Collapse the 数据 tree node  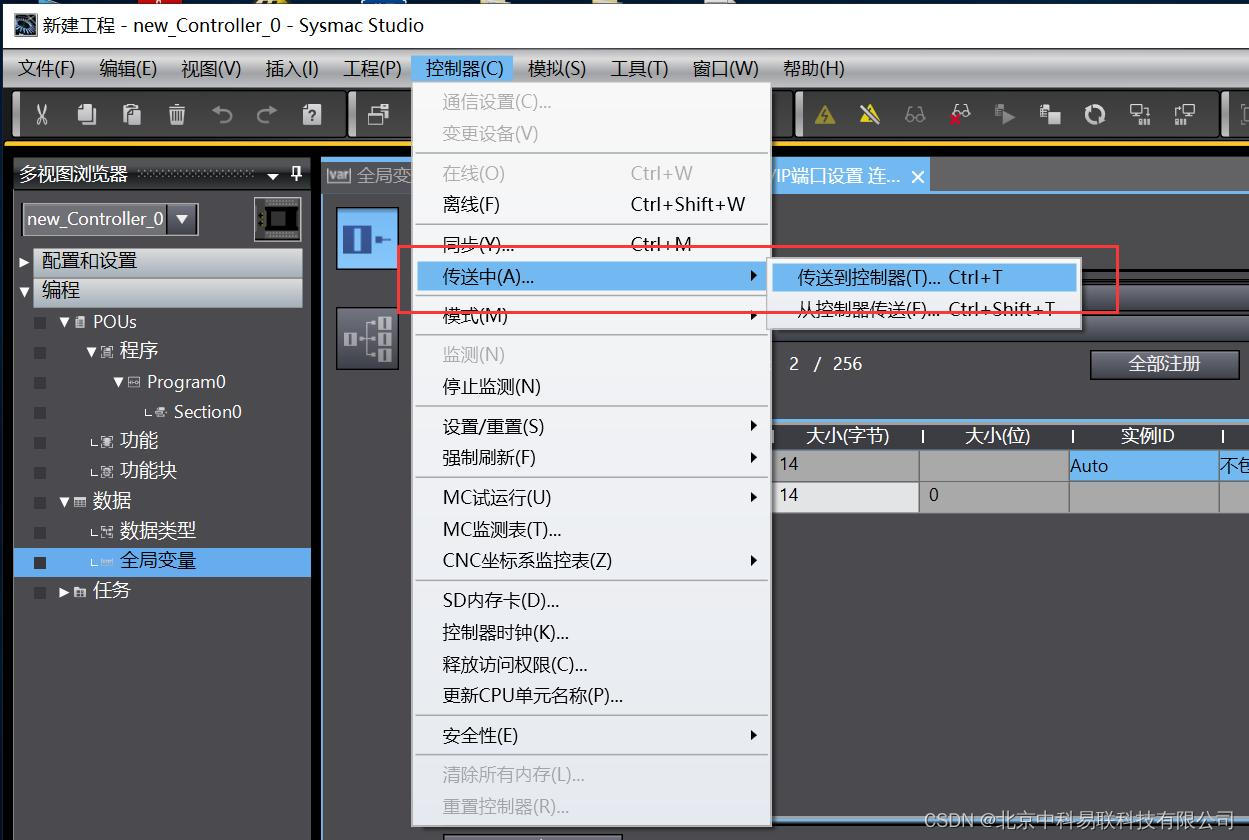point(64,501)
